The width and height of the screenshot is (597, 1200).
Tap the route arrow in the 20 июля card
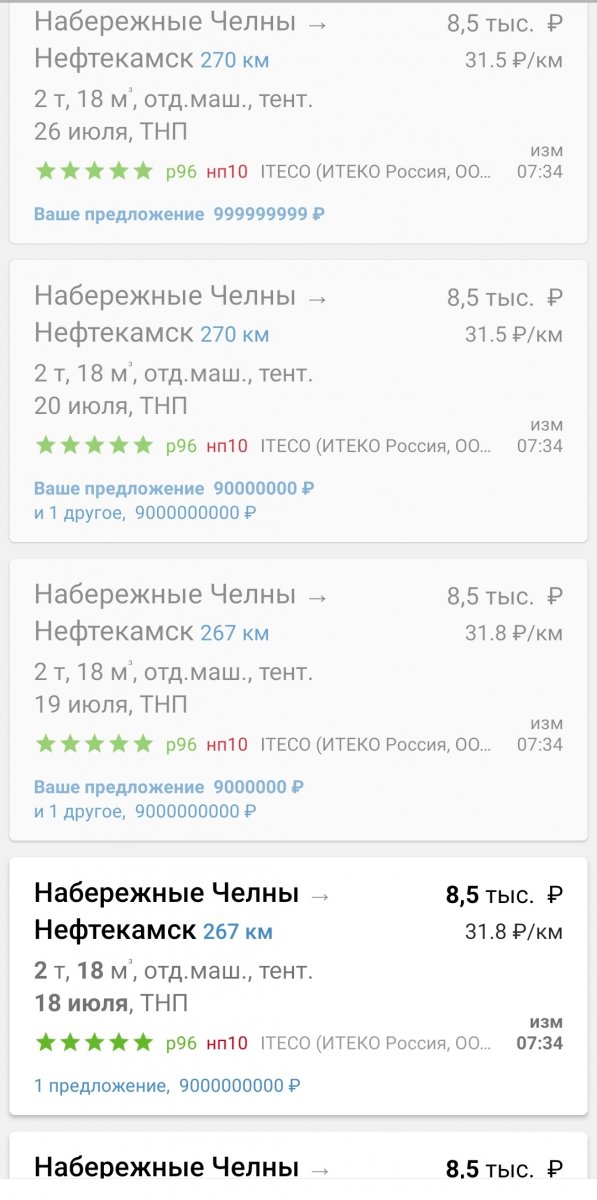point(318,298)
